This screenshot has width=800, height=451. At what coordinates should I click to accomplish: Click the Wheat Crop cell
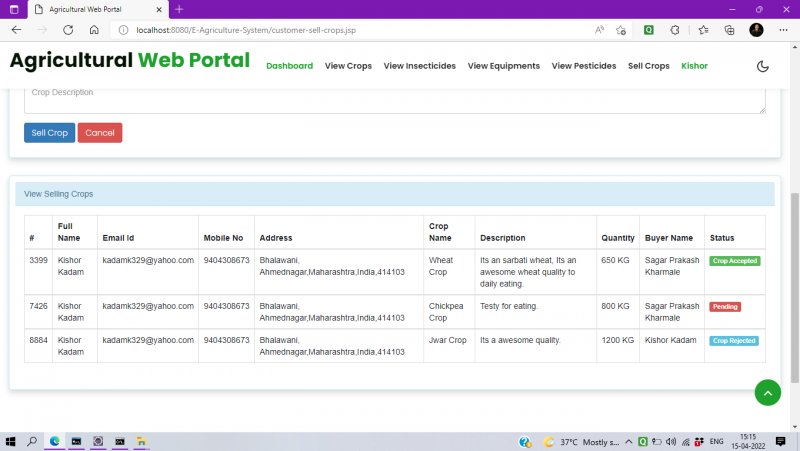449,272
